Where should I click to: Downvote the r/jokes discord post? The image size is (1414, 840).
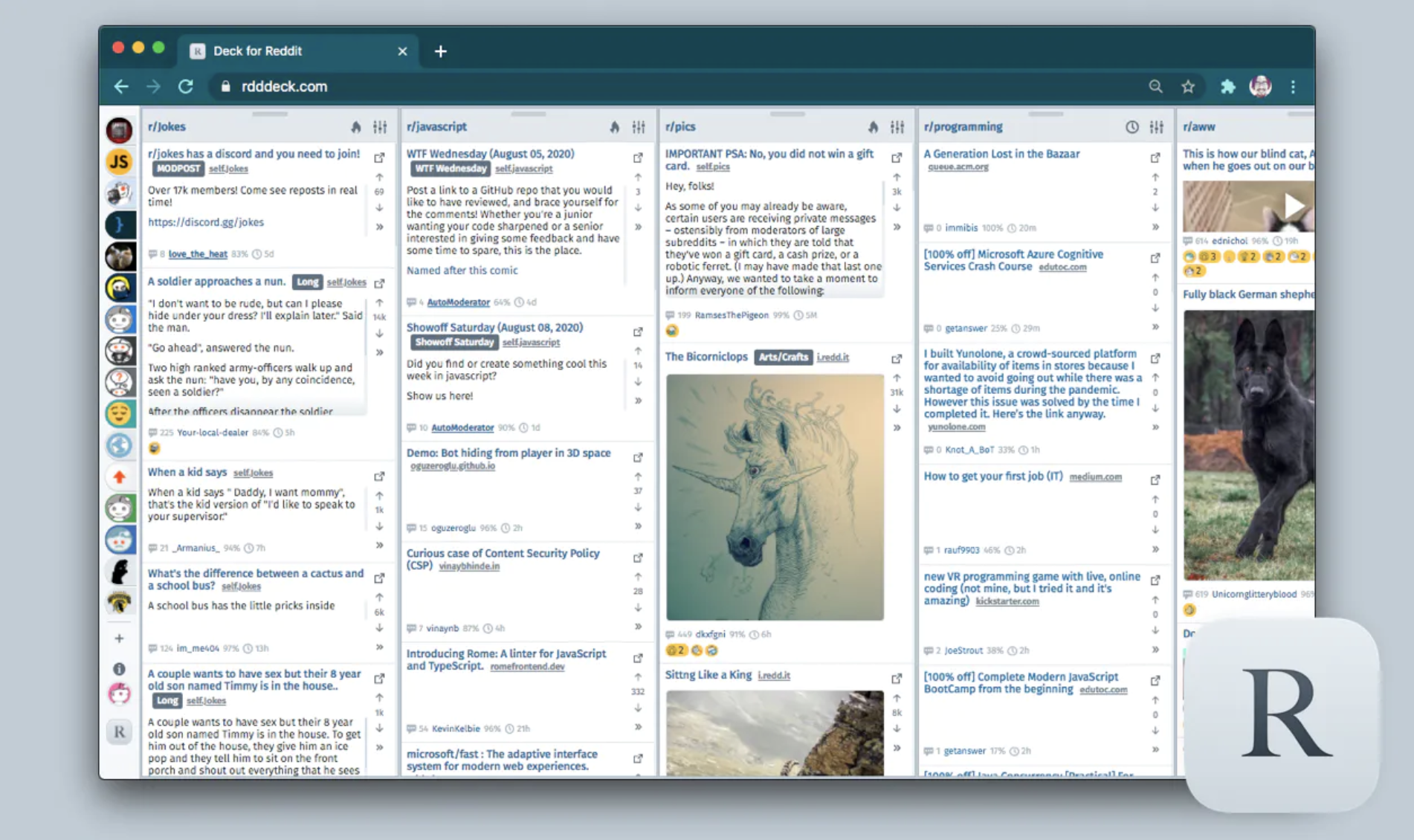tap(379, 207)
